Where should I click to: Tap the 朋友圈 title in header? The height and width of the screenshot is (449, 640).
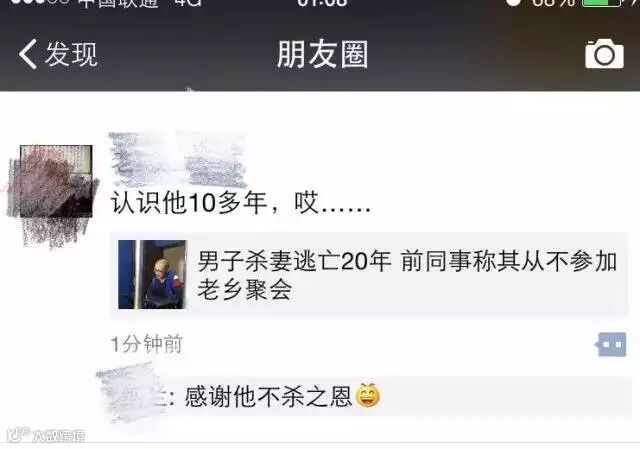322,54
